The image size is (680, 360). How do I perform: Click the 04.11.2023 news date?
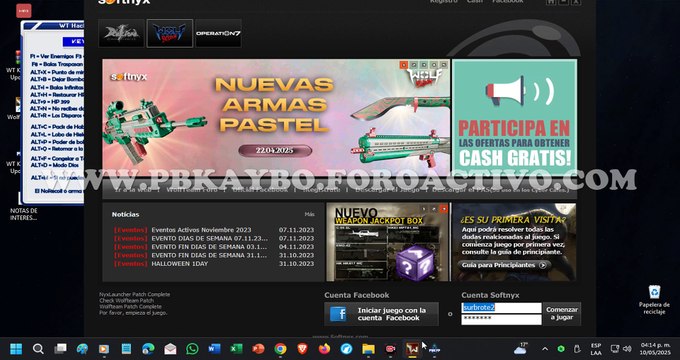click(296, 247)
